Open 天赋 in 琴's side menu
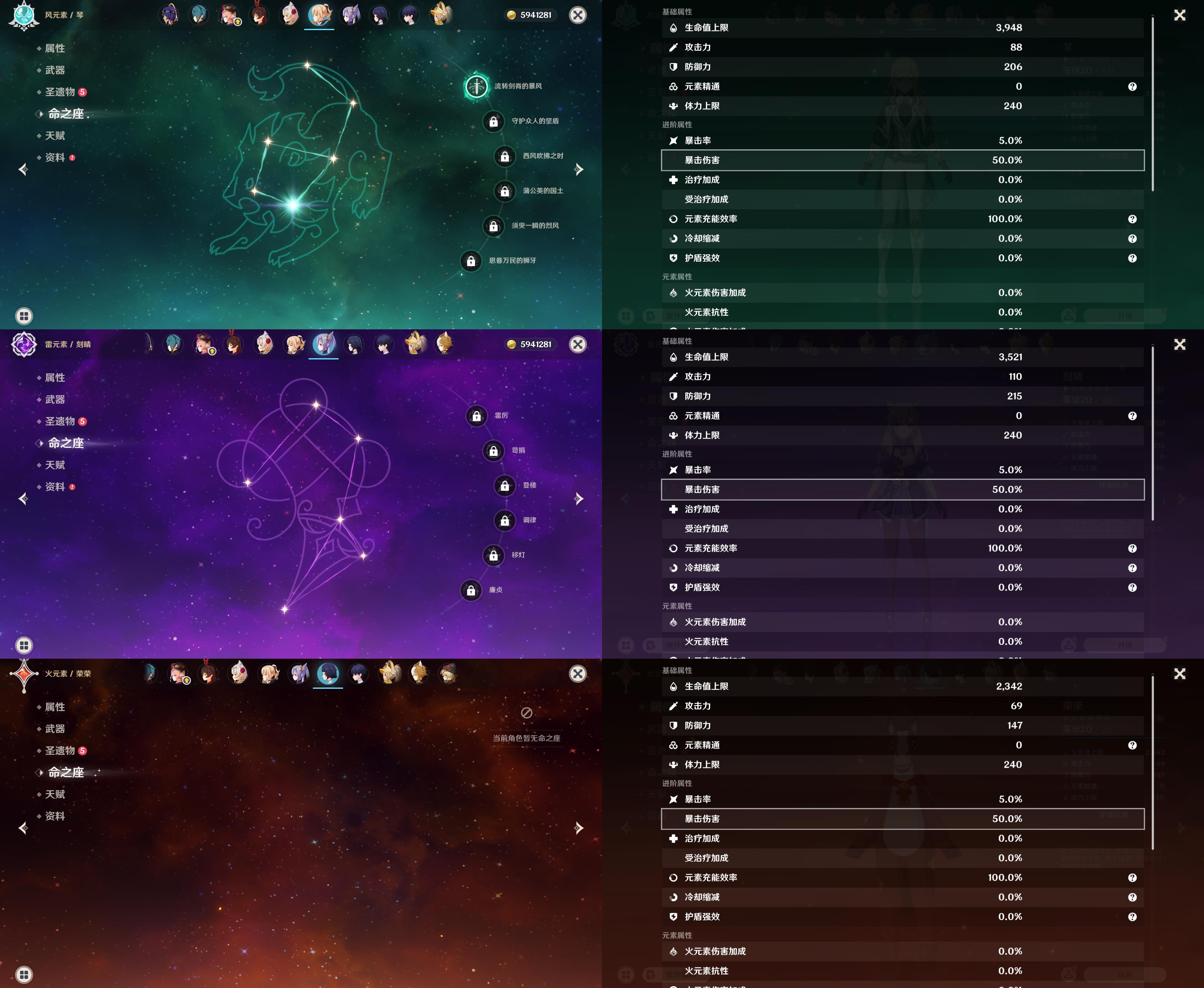Image resolution: width=1204 pixels, height=988 pixels. [x=55, y=135]
